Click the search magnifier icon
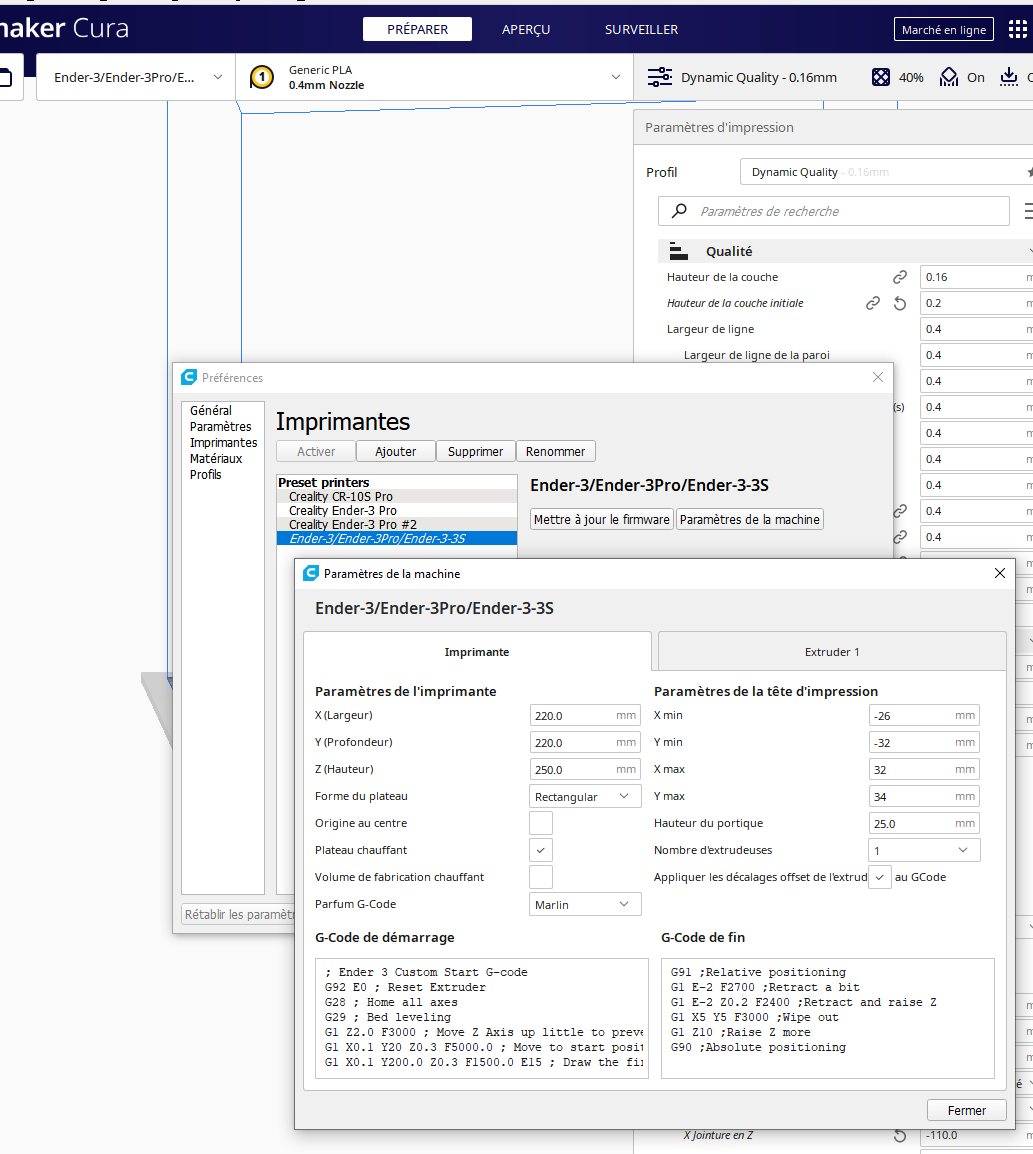Screen dimensions: 1033x1154 pyautogui.click(x=679, y=211)
